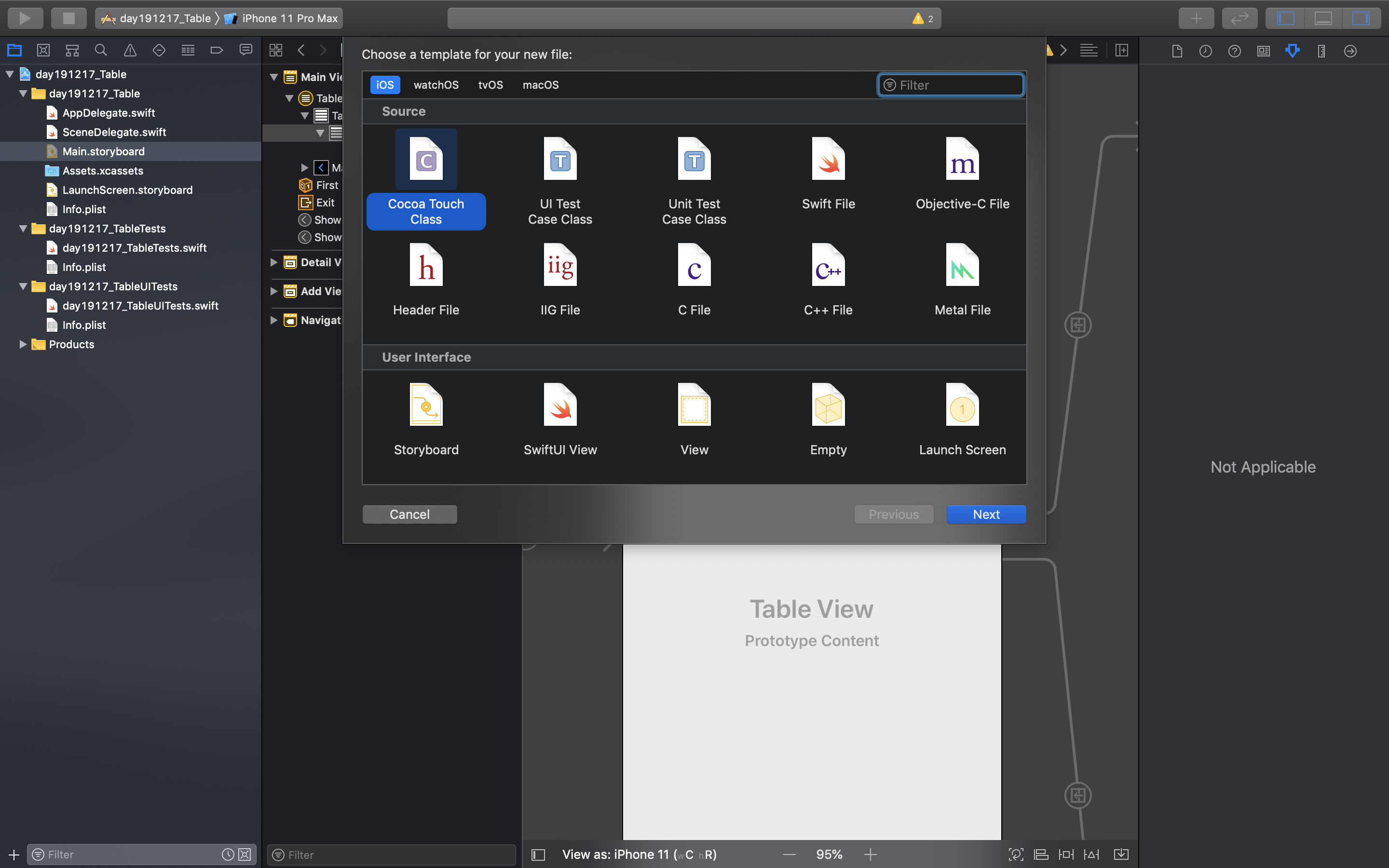Click the Next button
Image resolution: width=1389 pixels, height=868 pixels.
[x=985, y=515]
